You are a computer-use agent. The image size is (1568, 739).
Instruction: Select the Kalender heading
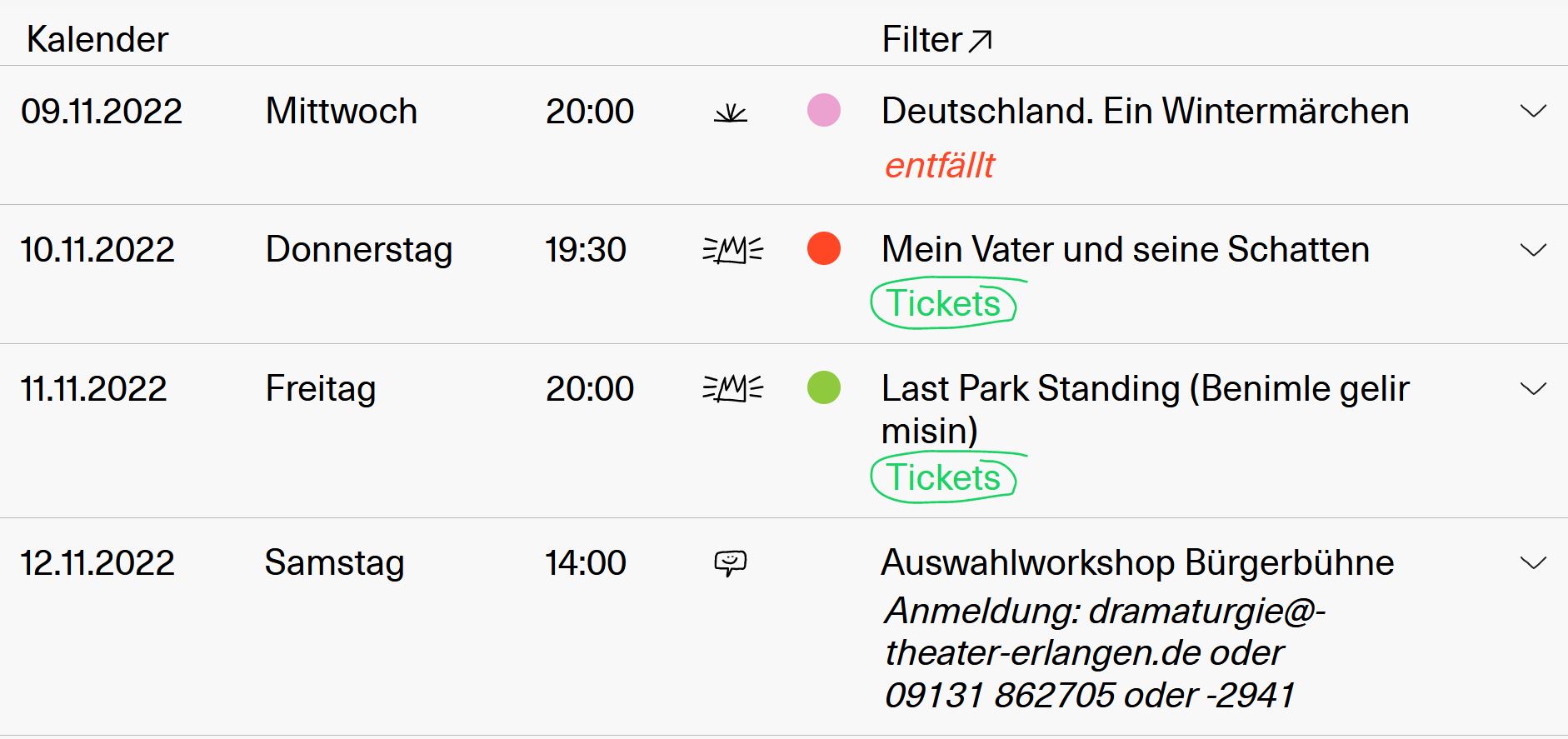97,40
